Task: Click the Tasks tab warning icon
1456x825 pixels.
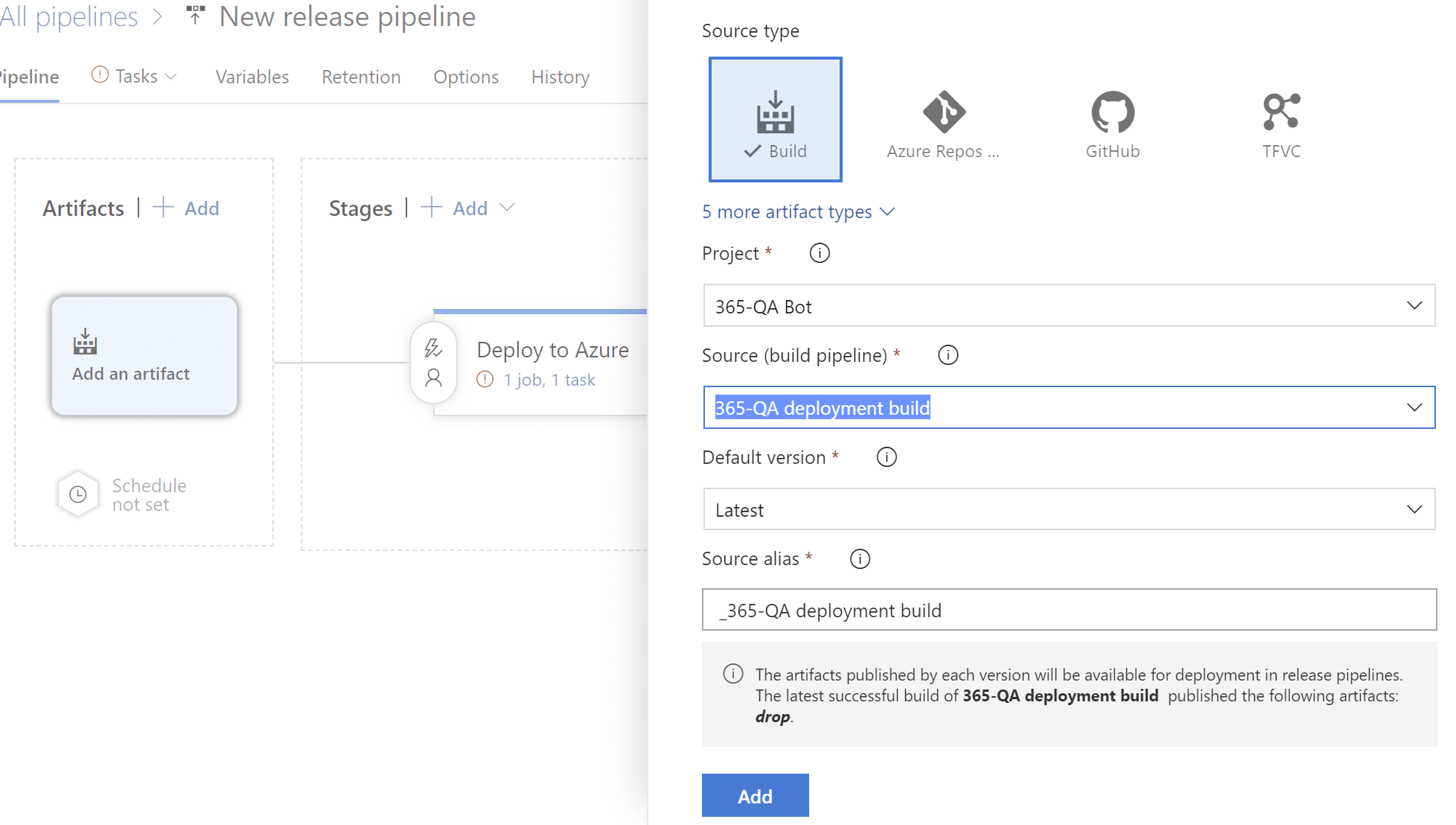Action: click(x=100, y=75)
